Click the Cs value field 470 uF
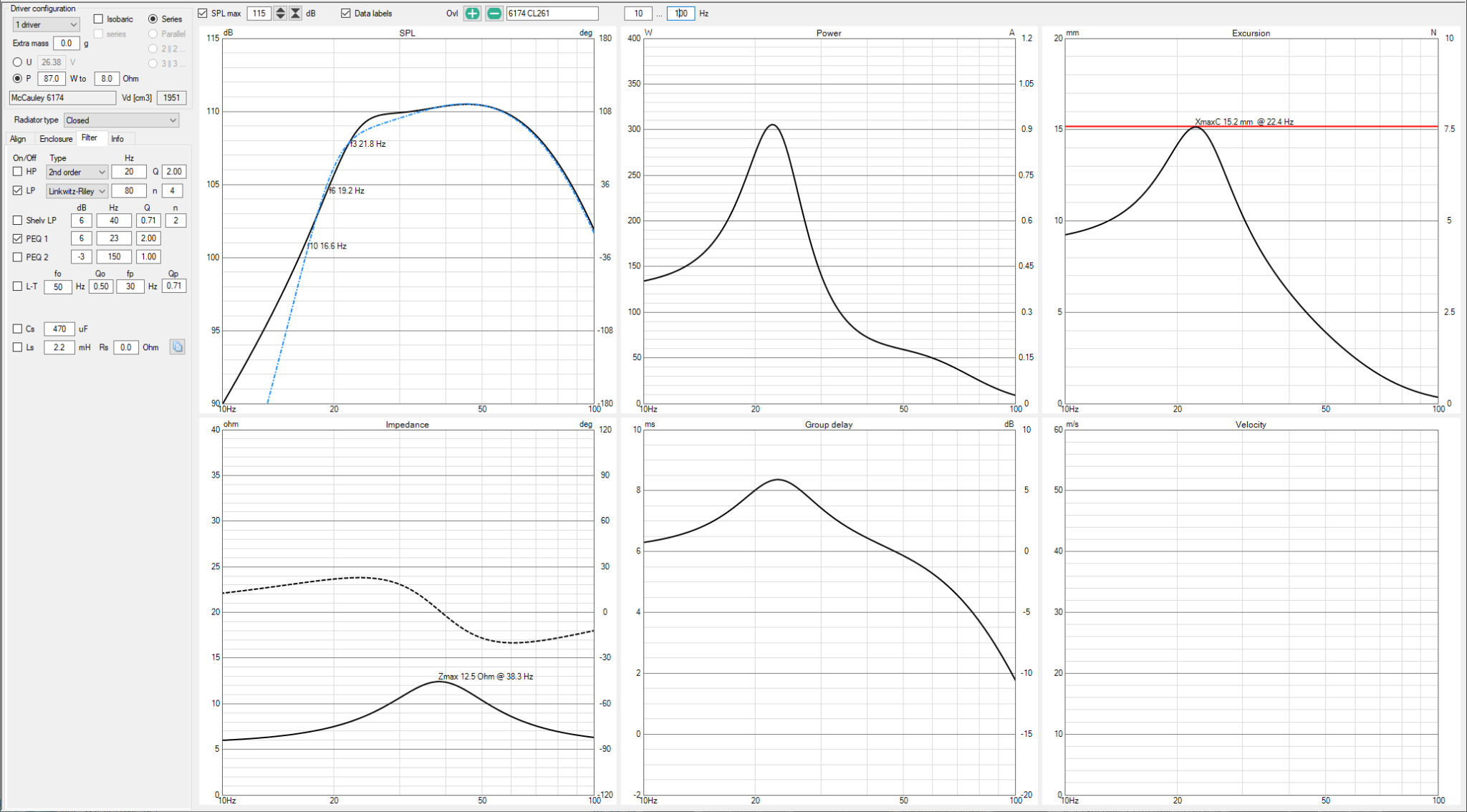The height and width of the screenshot is (812, 1467). pos(59,329)
